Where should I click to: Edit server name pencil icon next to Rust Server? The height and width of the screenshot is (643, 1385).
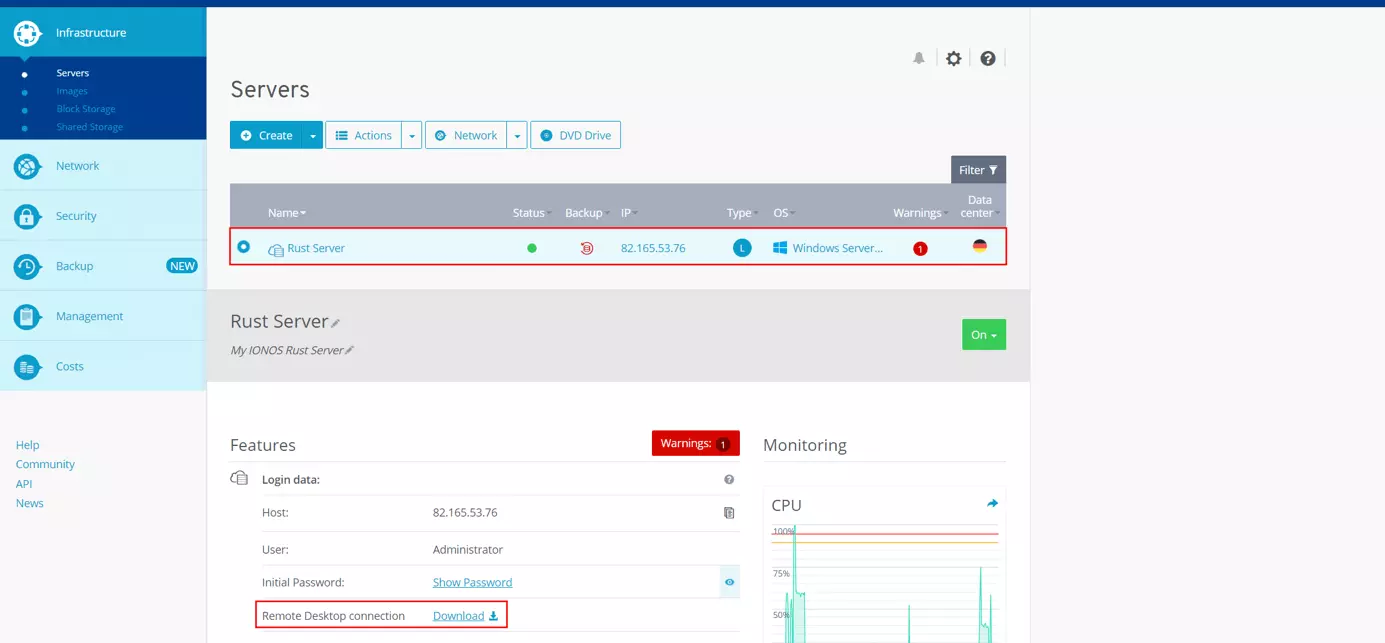[336, 323]
